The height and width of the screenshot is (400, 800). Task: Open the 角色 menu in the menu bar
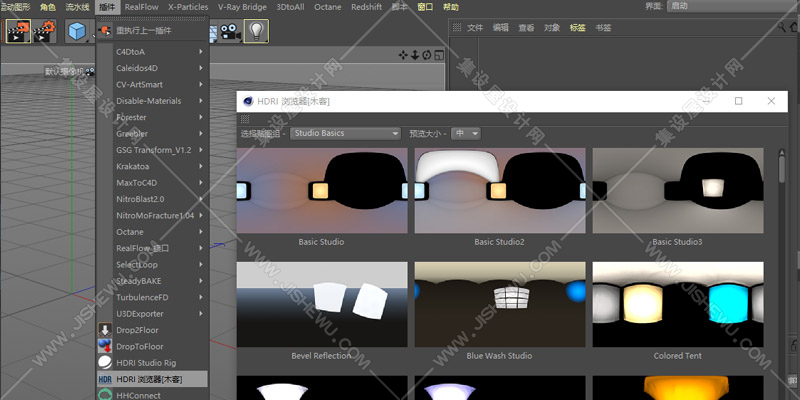click(47, 7)
